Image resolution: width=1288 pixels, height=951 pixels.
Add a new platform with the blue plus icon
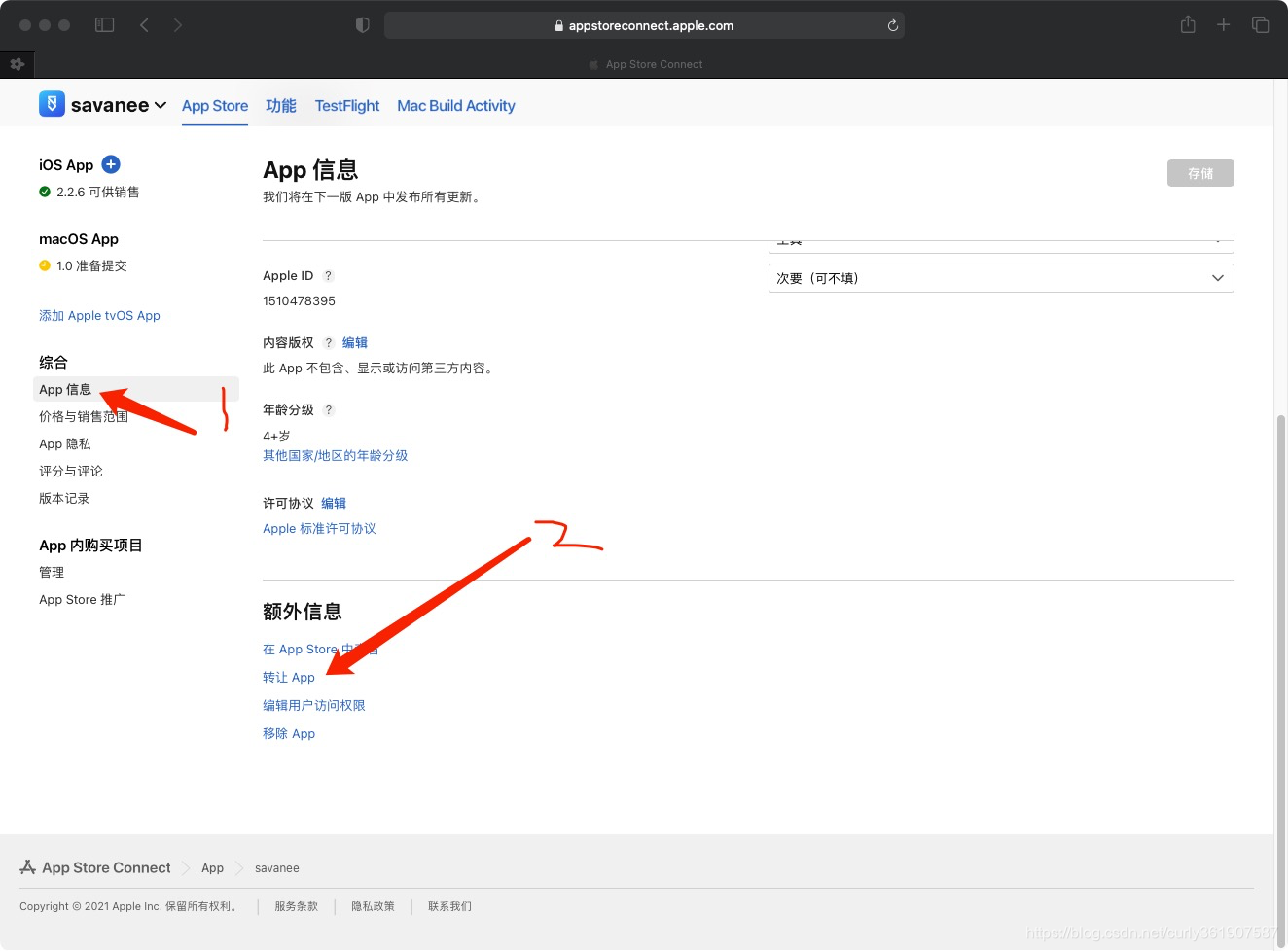111,164
